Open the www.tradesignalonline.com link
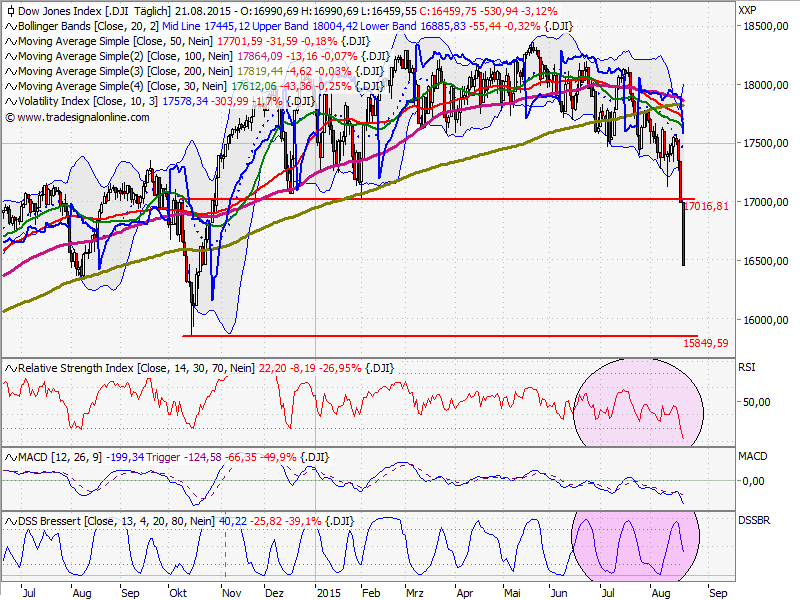800x600 pixels. point(80,117)
